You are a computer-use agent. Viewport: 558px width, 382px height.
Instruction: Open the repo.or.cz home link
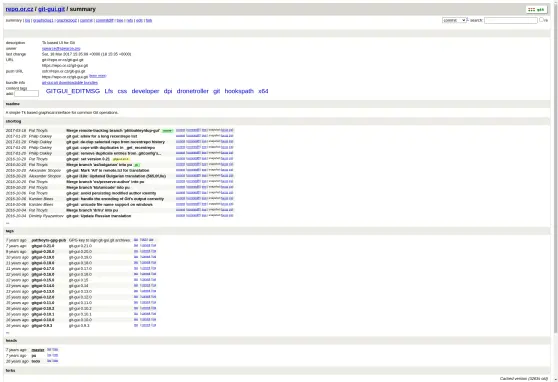pyautogui.click(x=19, y=9)
